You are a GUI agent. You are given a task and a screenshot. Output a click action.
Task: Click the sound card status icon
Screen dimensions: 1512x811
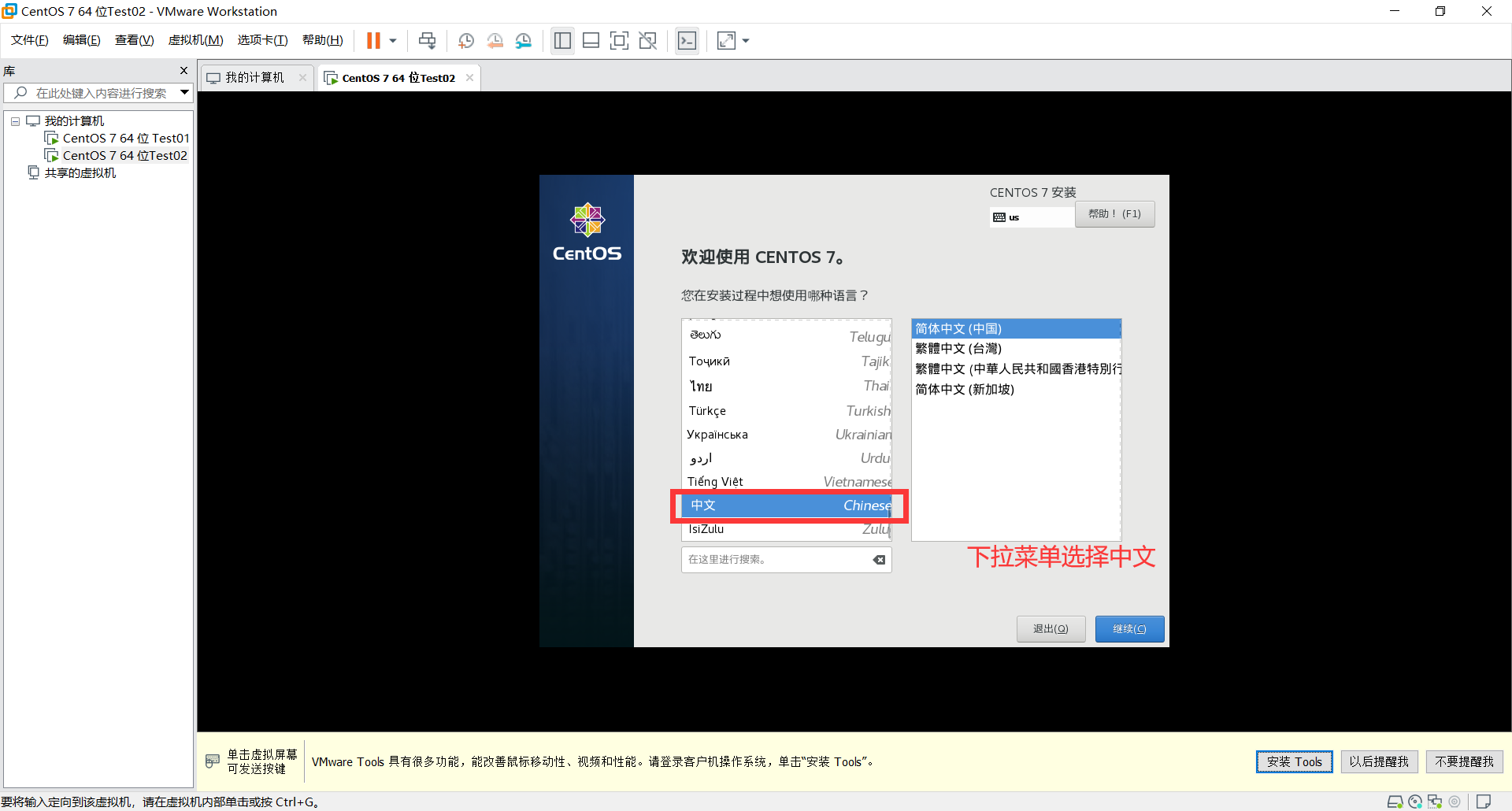[x=1455, y=802]
